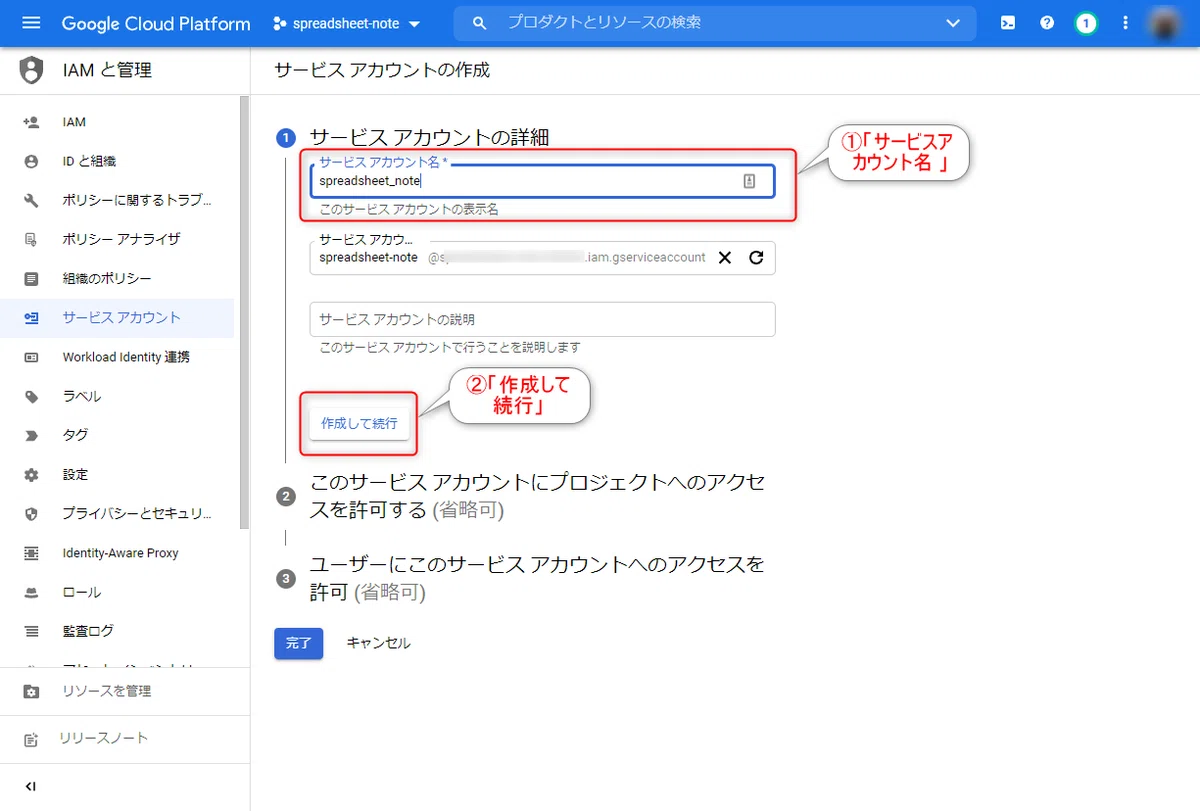Open ロール in the sidebar
Image resolution: width=1200 pixels, height=811 pixels.
click(117, 592)
